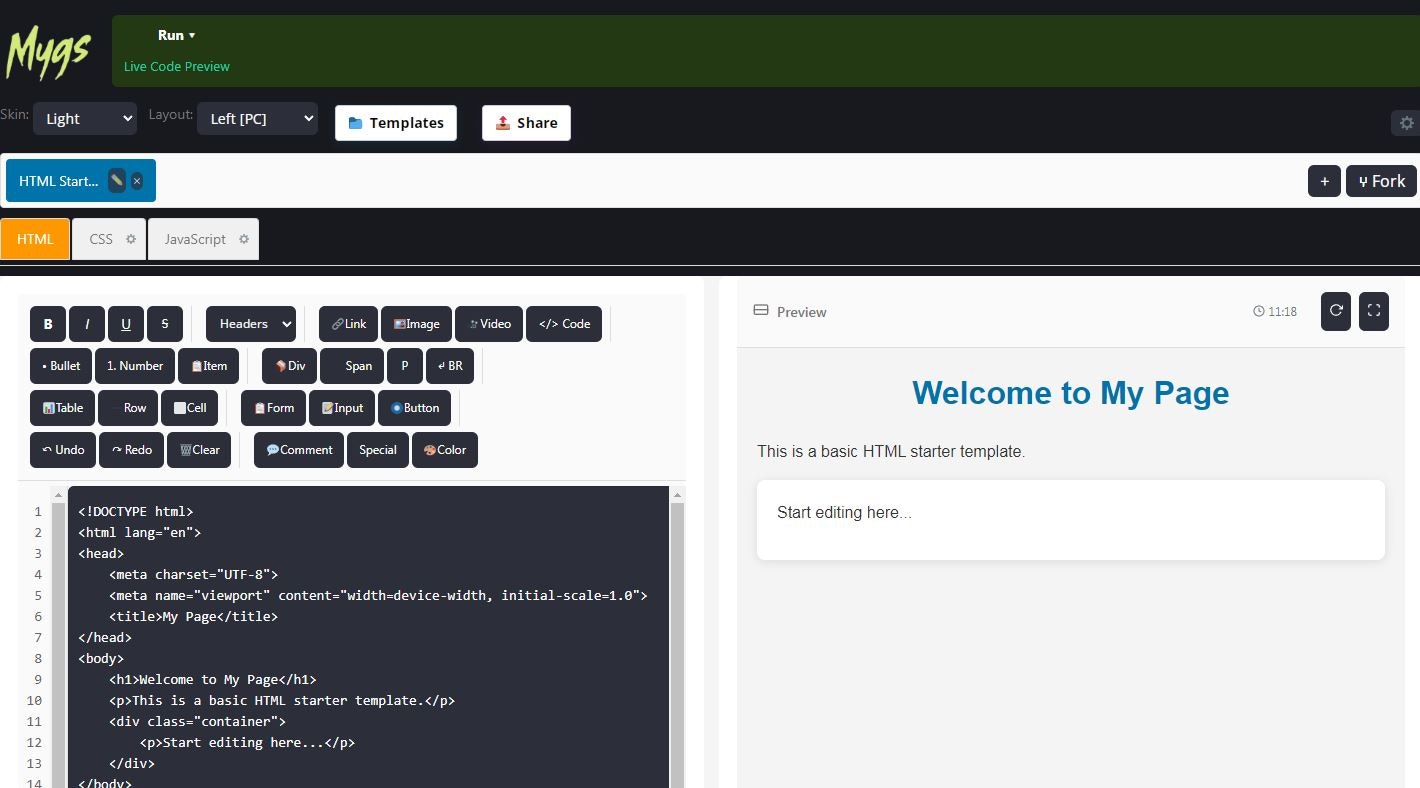The height and width of the screenshot is (788, 1420).
Task: Insert a Table element
Action: click(x=63, y=408)
